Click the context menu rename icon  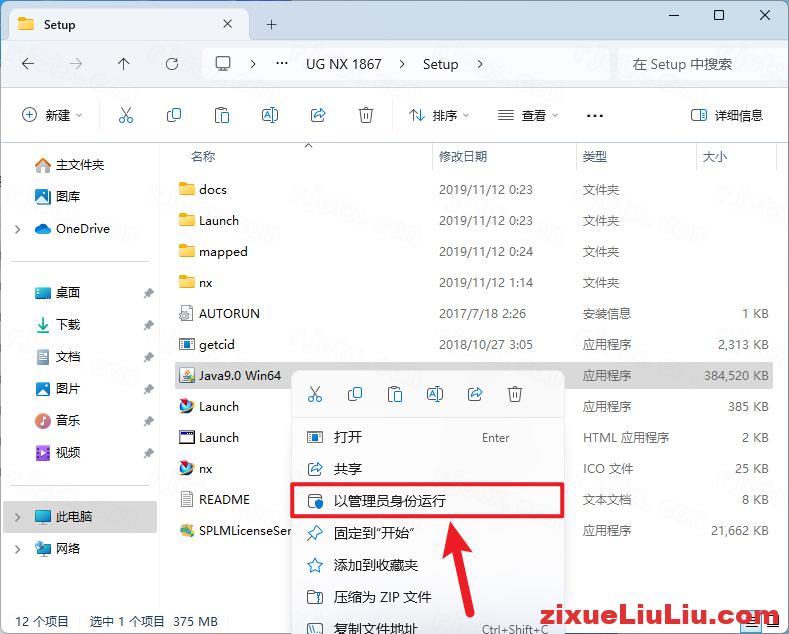(435, 394)
